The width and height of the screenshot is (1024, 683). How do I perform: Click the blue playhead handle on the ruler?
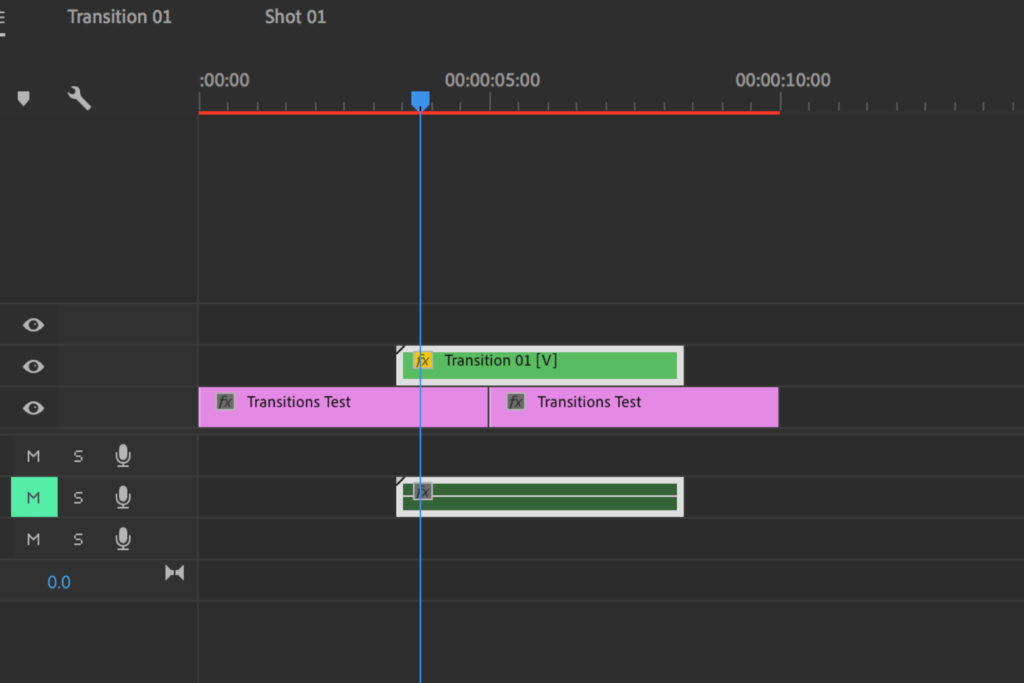tap(420, 99)
